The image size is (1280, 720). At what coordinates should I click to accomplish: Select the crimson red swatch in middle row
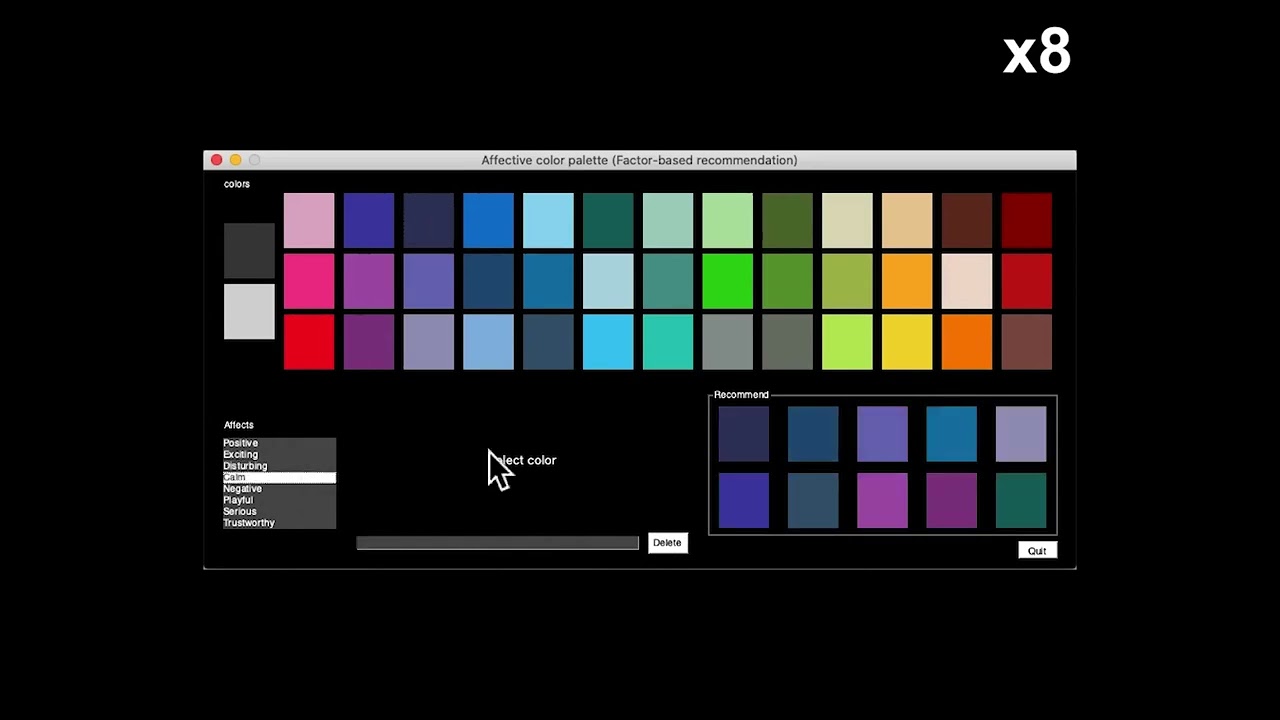1027,281
